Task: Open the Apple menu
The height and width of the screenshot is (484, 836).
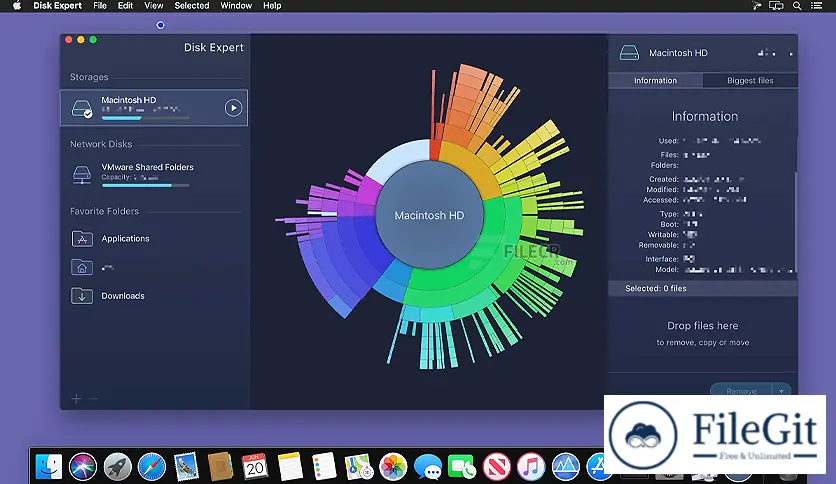Action: pos(17,6)
